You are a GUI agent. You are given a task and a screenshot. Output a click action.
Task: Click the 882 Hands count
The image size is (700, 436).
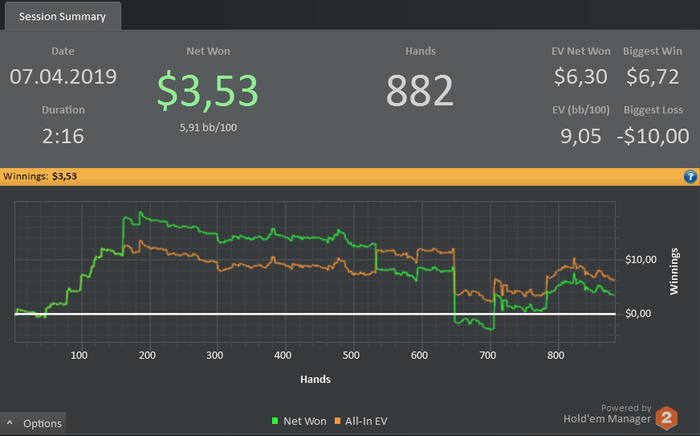pos(420,91)
